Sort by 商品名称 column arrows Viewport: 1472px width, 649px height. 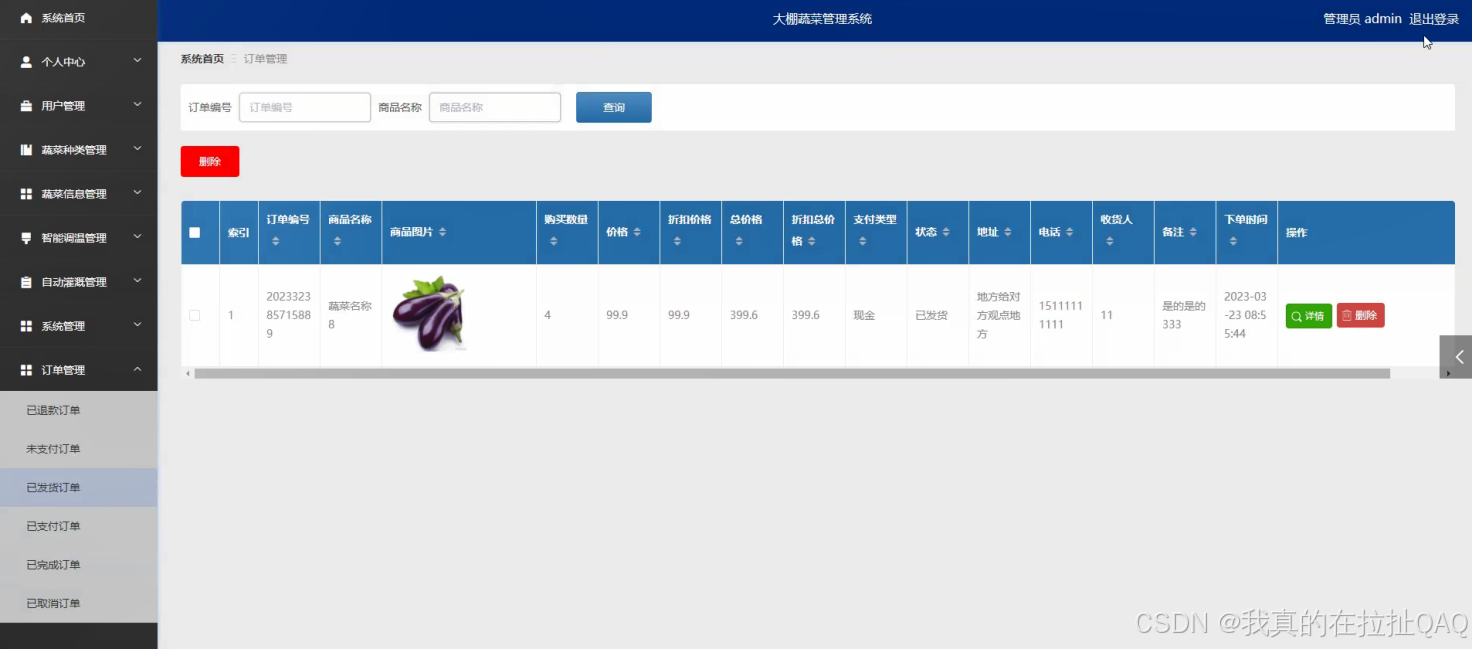[337, 241]
